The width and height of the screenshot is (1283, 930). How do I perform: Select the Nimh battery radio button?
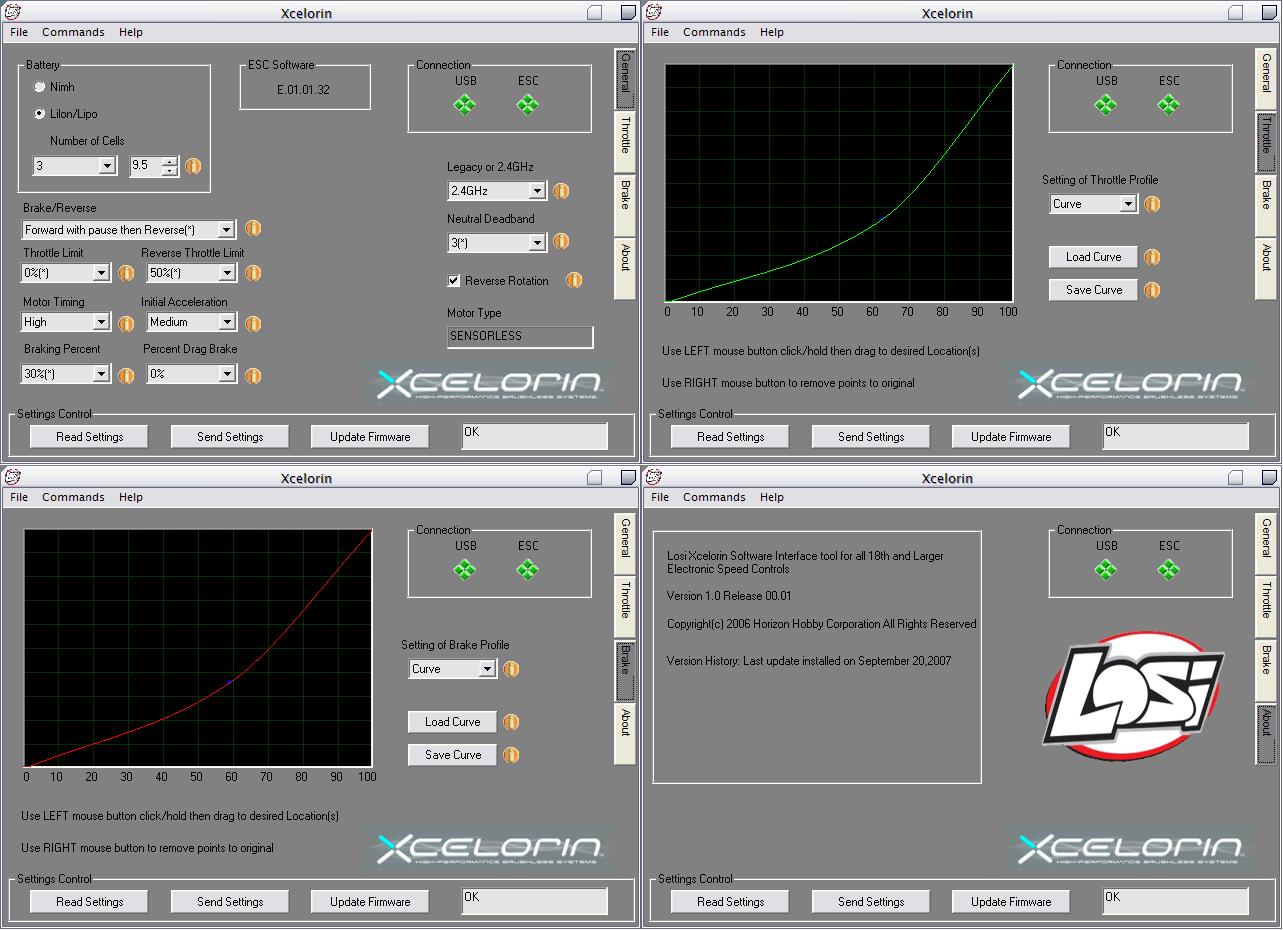[x=40, y=87]
